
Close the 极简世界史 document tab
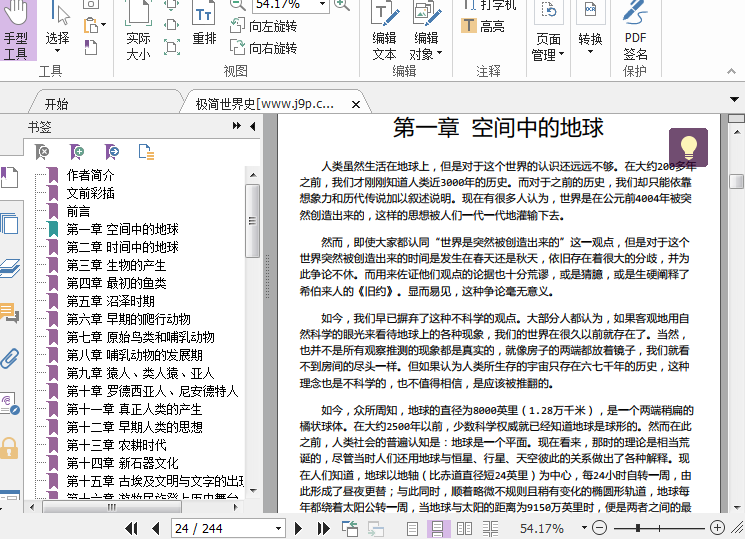coord(355,104)
